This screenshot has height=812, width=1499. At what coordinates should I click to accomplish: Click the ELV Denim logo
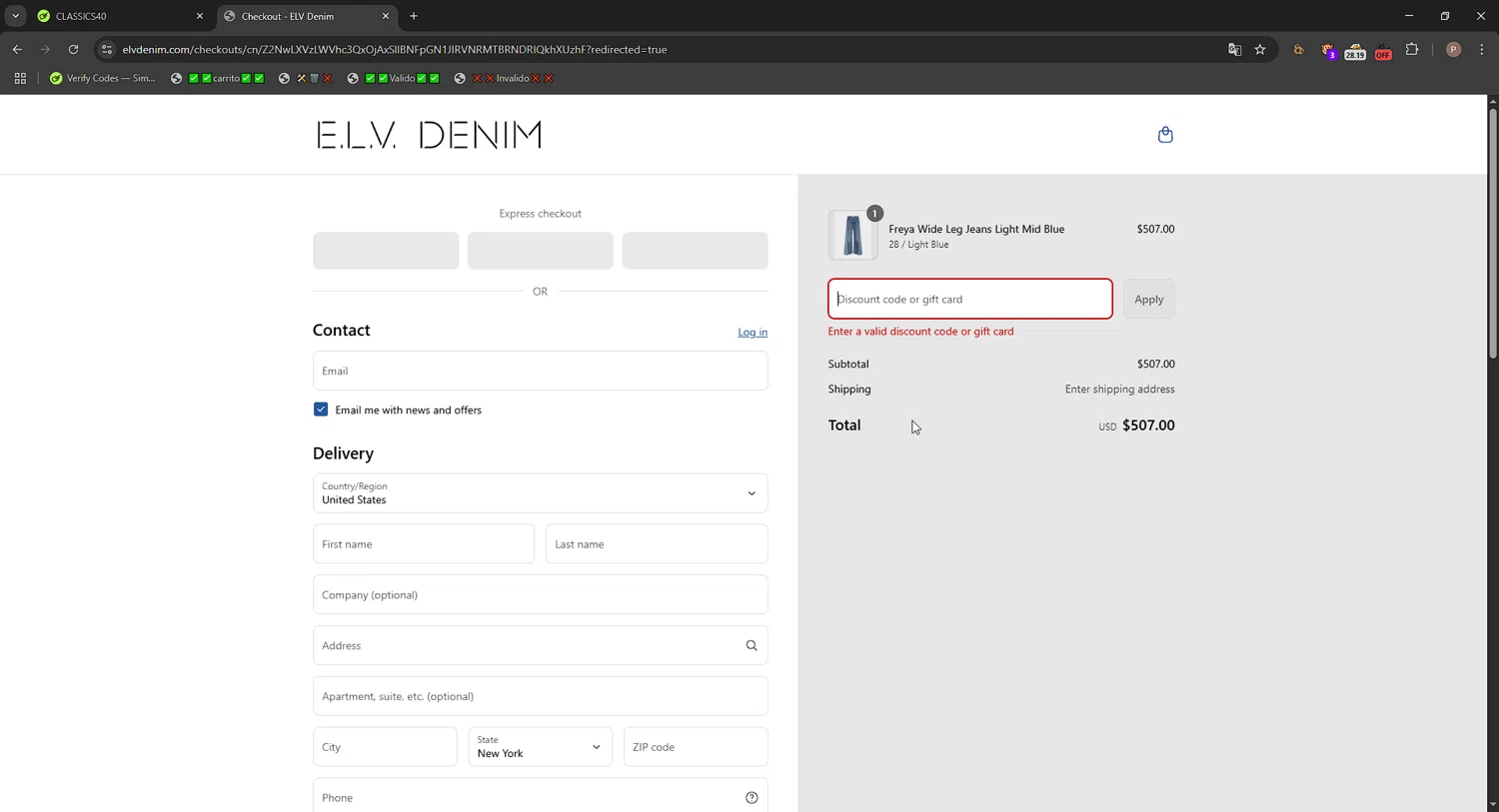430,135
